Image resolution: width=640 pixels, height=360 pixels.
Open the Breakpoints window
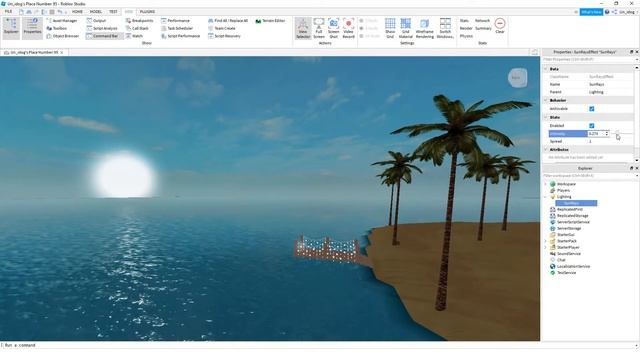(x=140, y=20)
